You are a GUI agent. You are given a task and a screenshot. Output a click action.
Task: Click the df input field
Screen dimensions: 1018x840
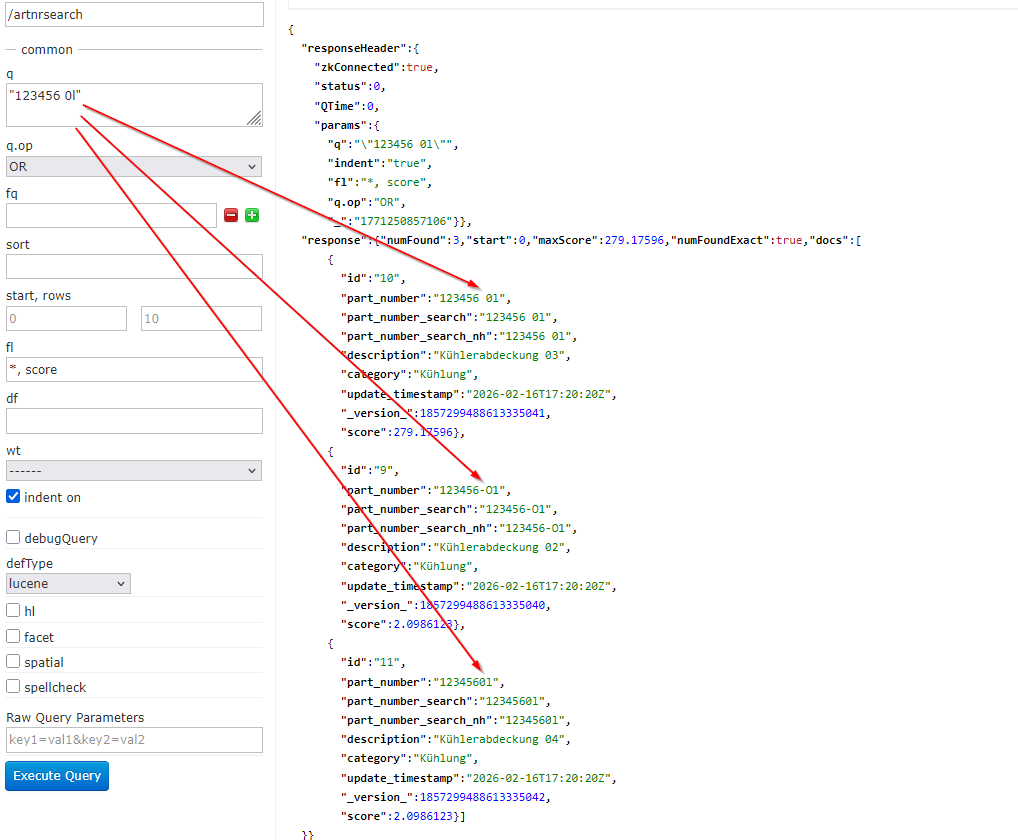(134, 420)
